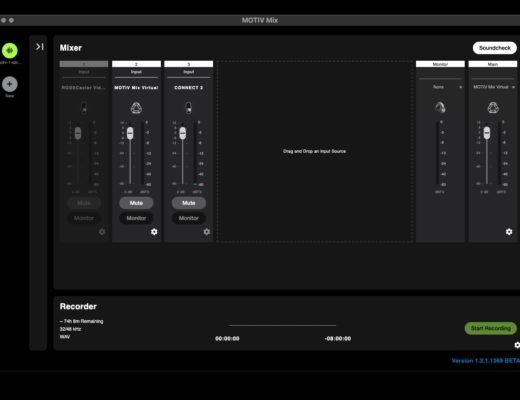This screenshot has width=520, height=400.
Task: Click the RODECaster channel name label
Action: point(84,88)
